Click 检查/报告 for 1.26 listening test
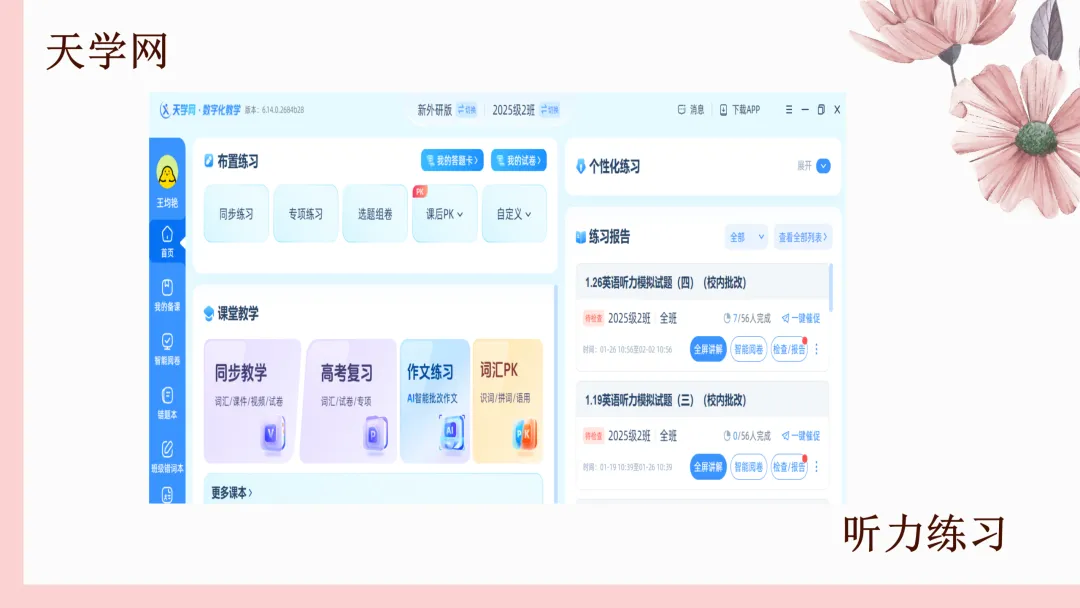This screenshot has width=1080, height=608. coord(789,349)
